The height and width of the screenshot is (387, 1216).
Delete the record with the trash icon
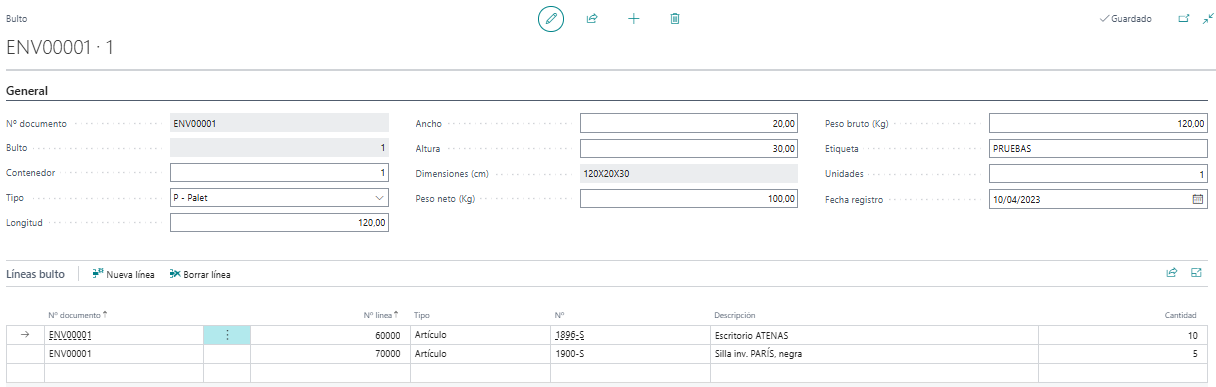click(675, 19)
